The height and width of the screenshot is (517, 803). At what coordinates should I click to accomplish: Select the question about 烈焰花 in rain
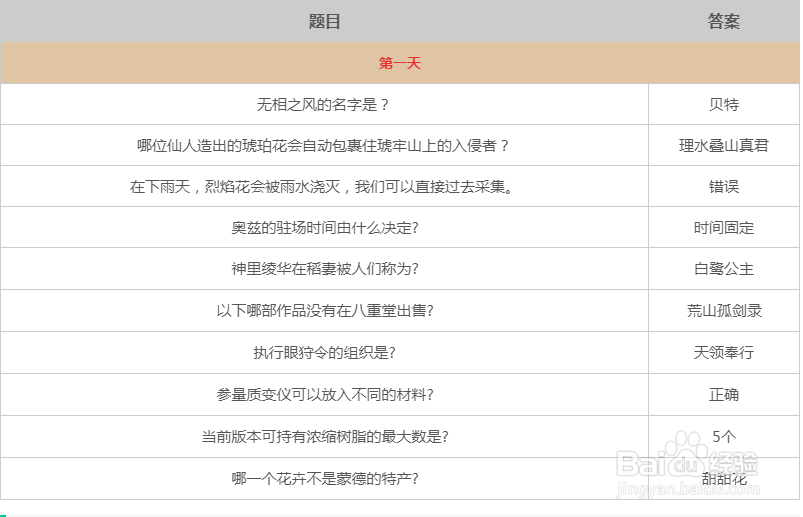(322, 186)
